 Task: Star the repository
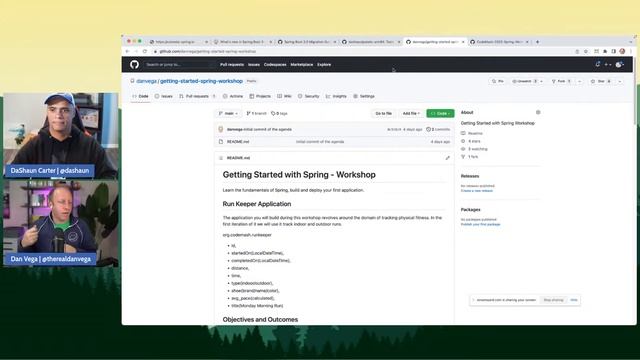click(601, 81)
